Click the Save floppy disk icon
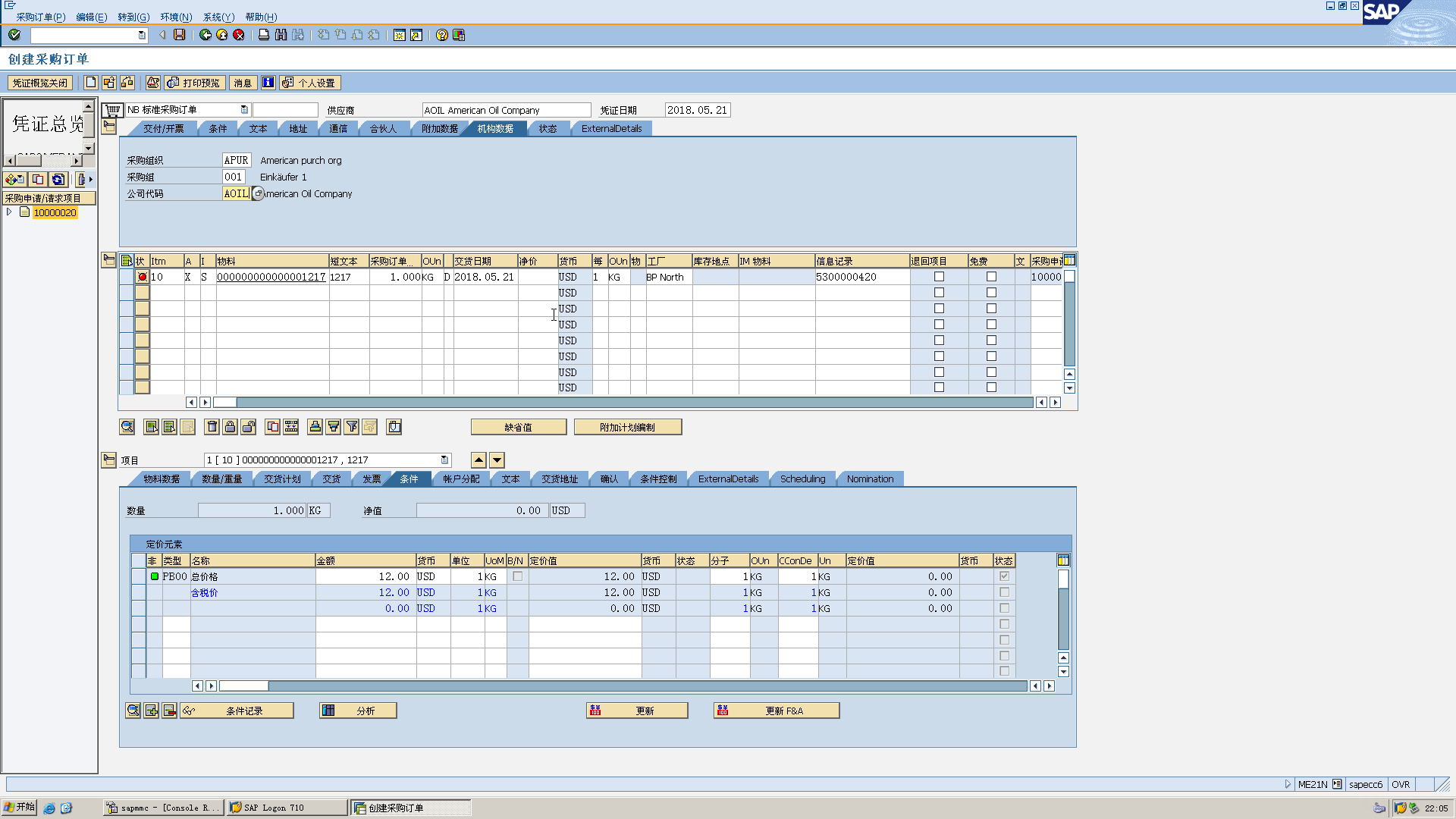This screenshot has width=1456, height=819. tap(180, 35)
